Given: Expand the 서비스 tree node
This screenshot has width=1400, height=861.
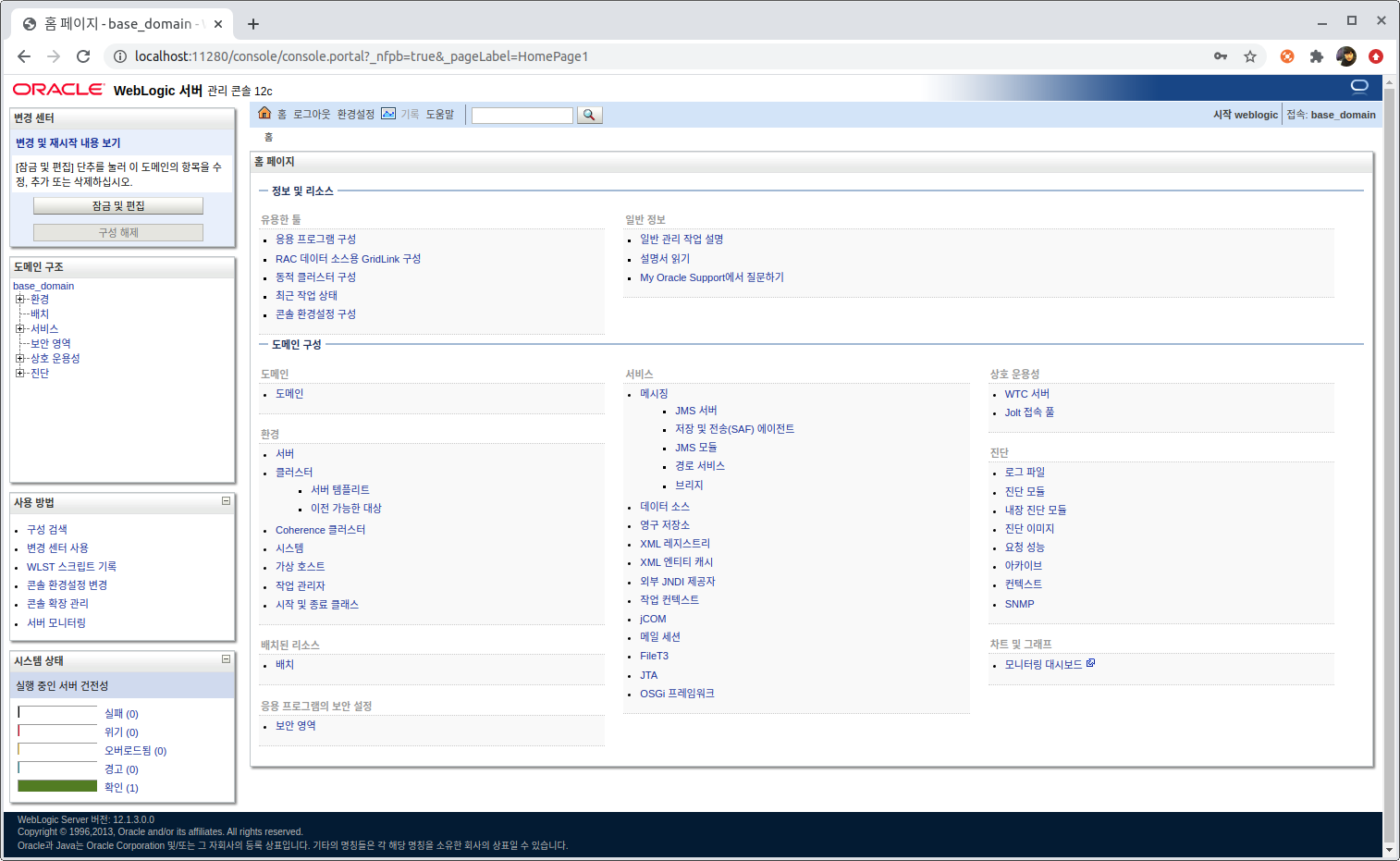Looking at the screenshot, I should click(x=19, y=329).
